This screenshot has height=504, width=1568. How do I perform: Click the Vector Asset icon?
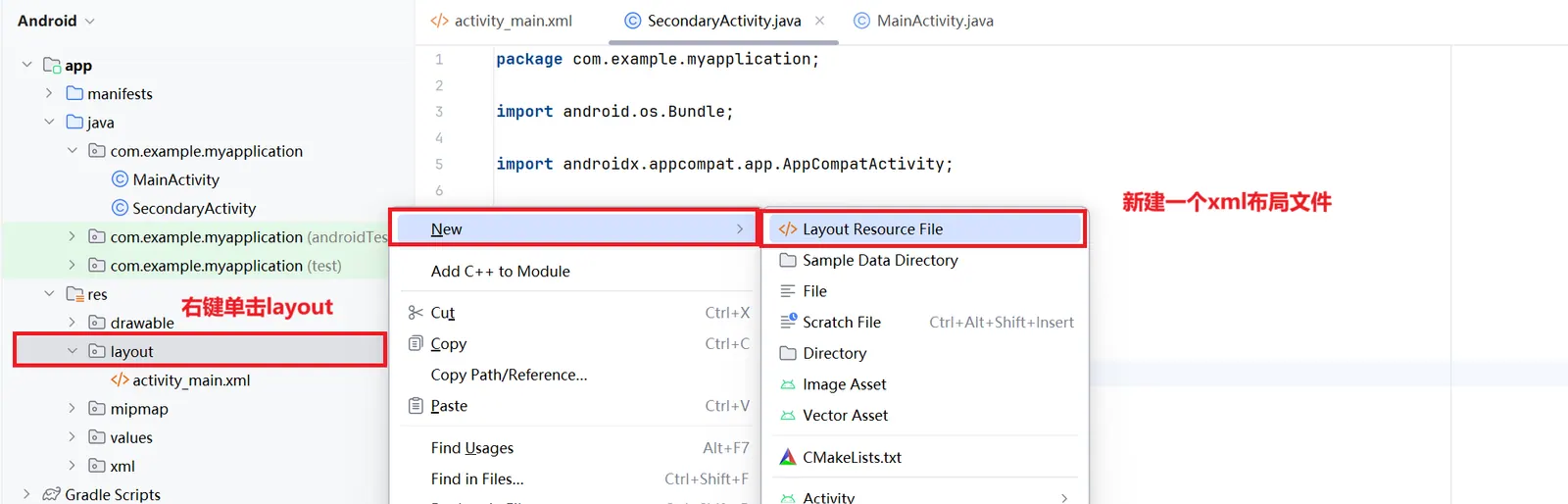point(787,416)
